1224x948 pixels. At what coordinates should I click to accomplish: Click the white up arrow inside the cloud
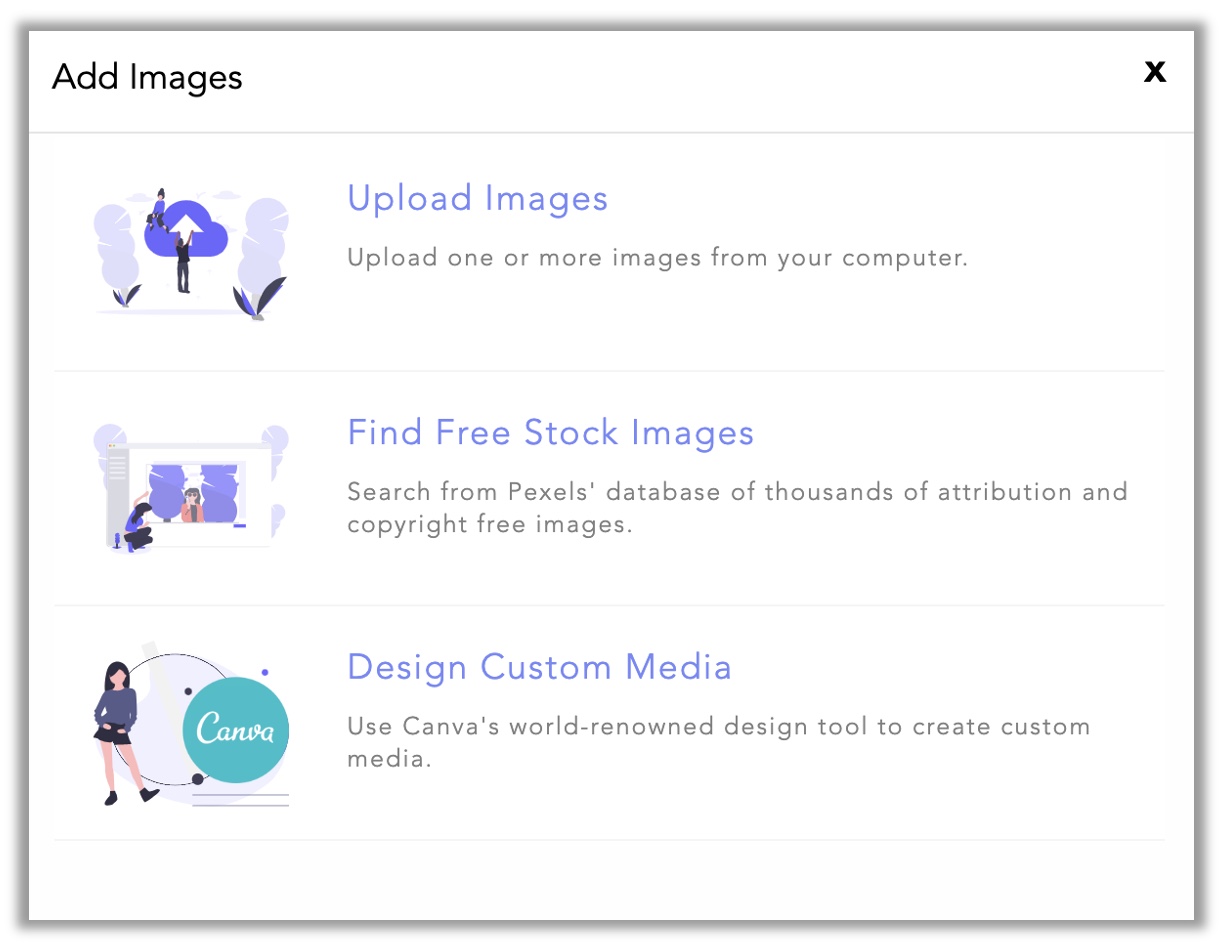pos(188,215)
